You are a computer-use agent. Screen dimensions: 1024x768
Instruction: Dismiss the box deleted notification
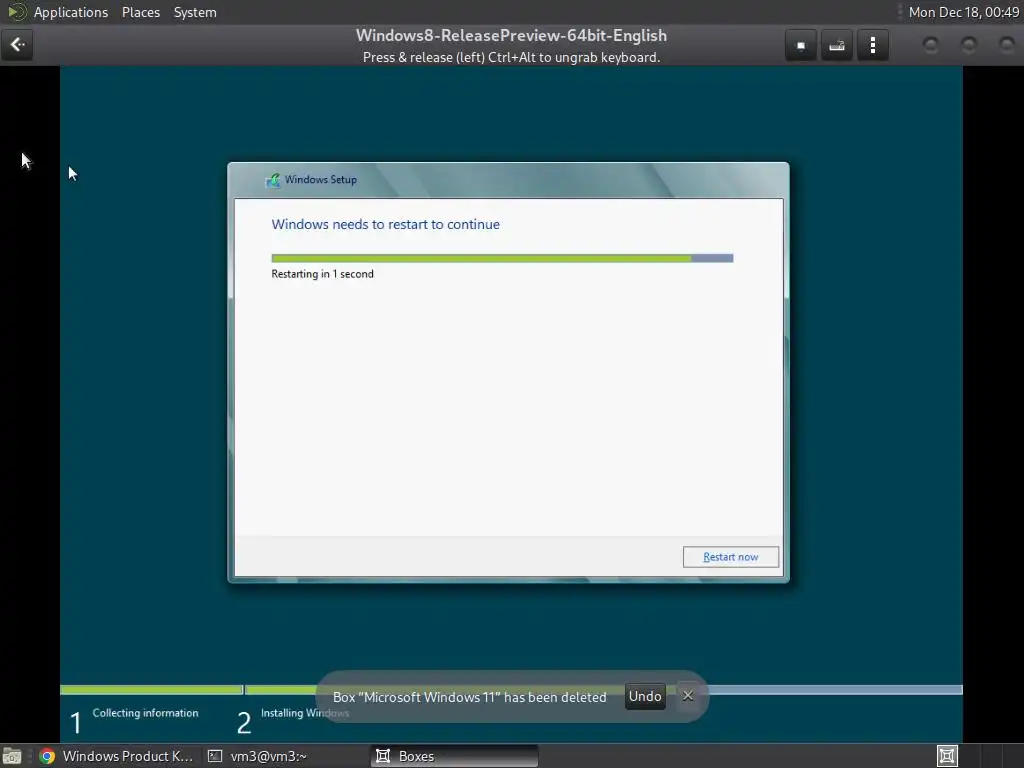688,696
